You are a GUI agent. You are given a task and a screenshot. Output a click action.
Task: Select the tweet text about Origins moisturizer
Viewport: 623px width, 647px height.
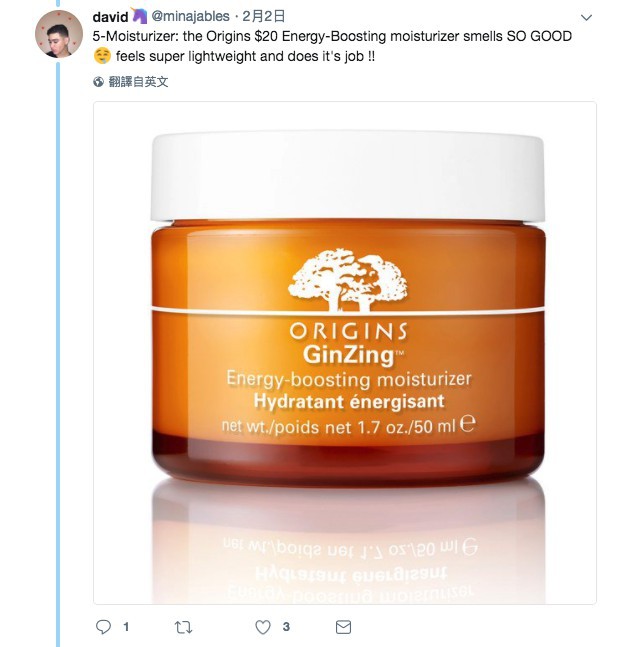tap(332, 46)
